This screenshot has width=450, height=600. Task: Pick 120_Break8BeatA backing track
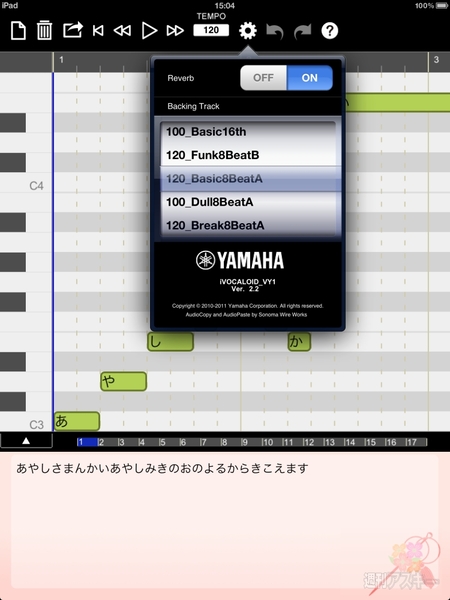[248, 225]
